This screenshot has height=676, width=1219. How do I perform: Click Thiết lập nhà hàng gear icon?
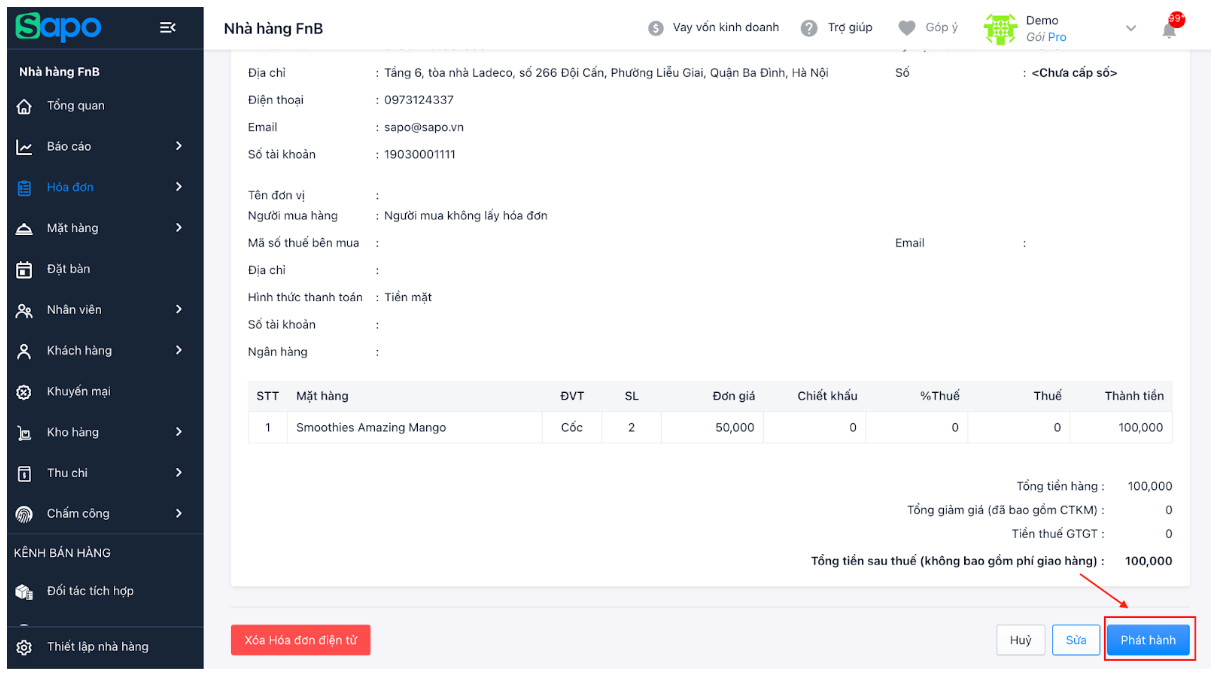(25, 647)
